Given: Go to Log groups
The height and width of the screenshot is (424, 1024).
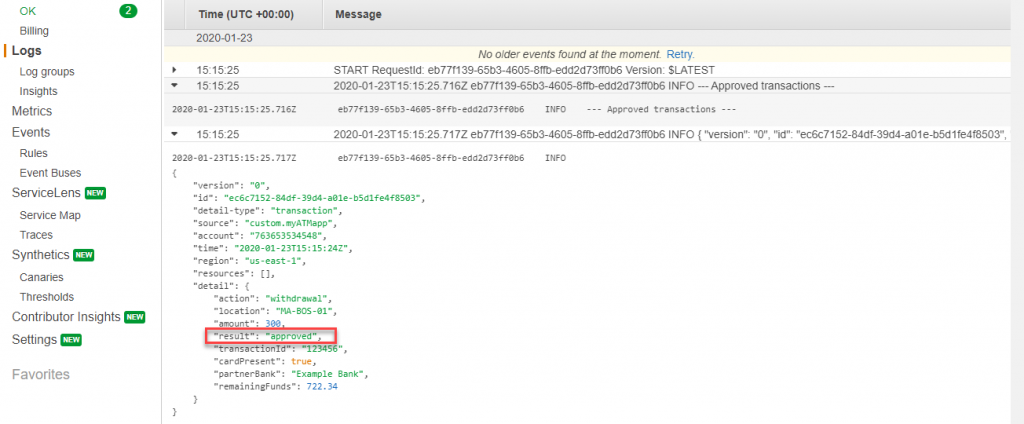Looking at the screenshot, I should pyautogui.click(x=47, y=72).
